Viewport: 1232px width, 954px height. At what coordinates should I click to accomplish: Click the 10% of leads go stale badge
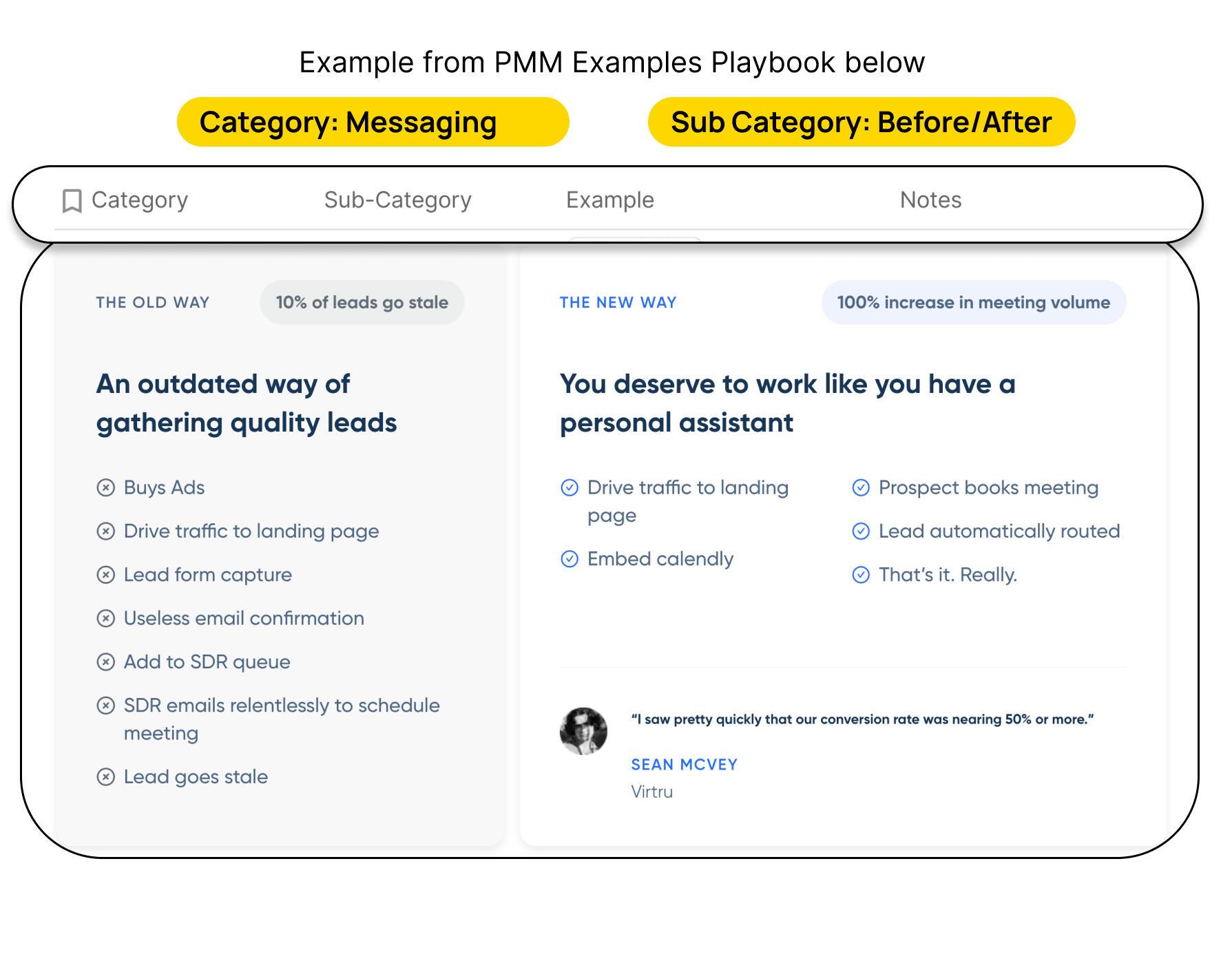click(x=362, y=303)
